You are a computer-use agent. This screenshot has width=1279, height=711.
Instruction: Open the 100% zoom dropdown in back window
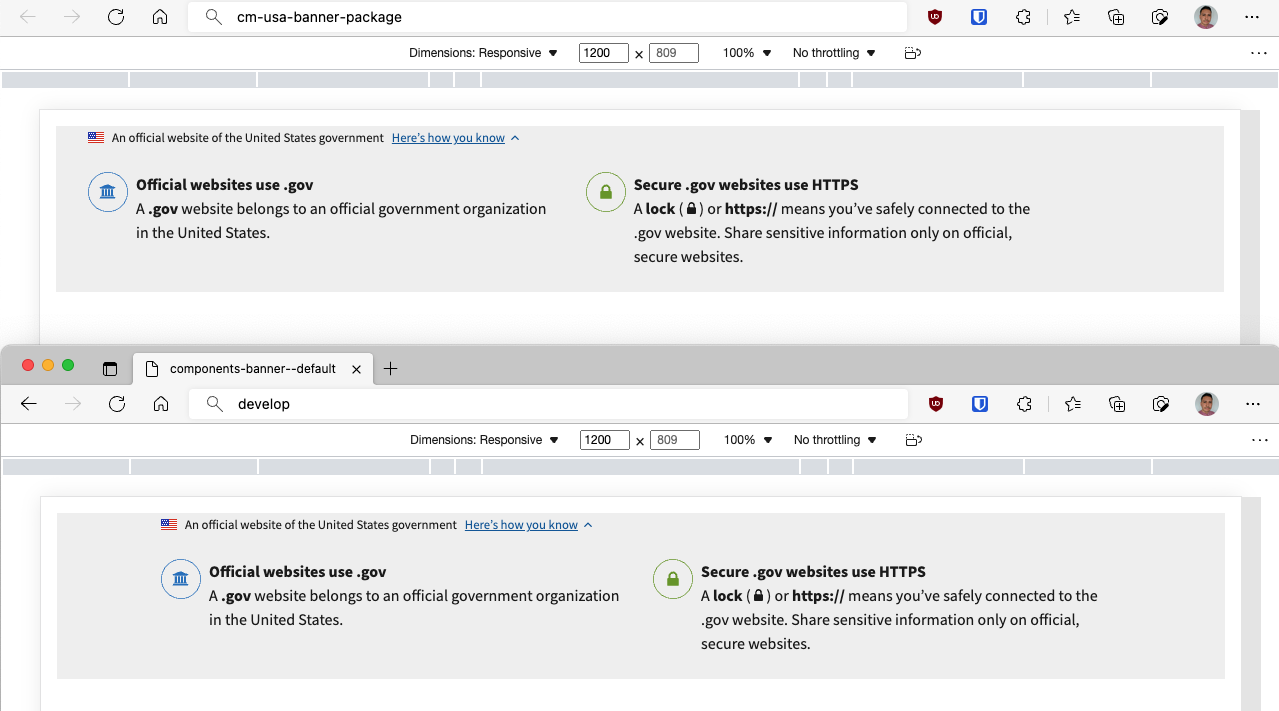[x=748, y=53]
